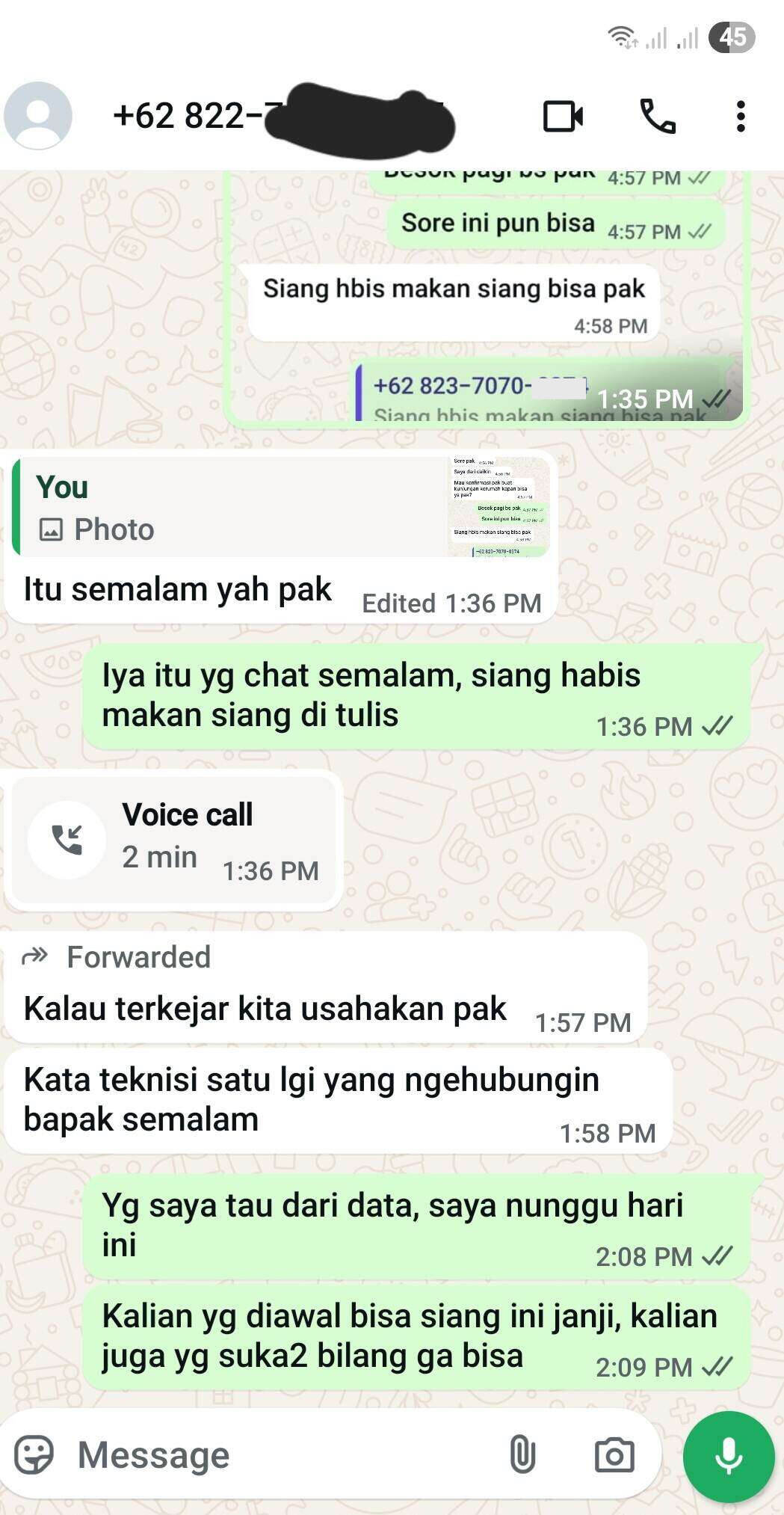Open the three-dot more options menu
The height and width of the screenshot is (1515, 784).
(741, 116)
